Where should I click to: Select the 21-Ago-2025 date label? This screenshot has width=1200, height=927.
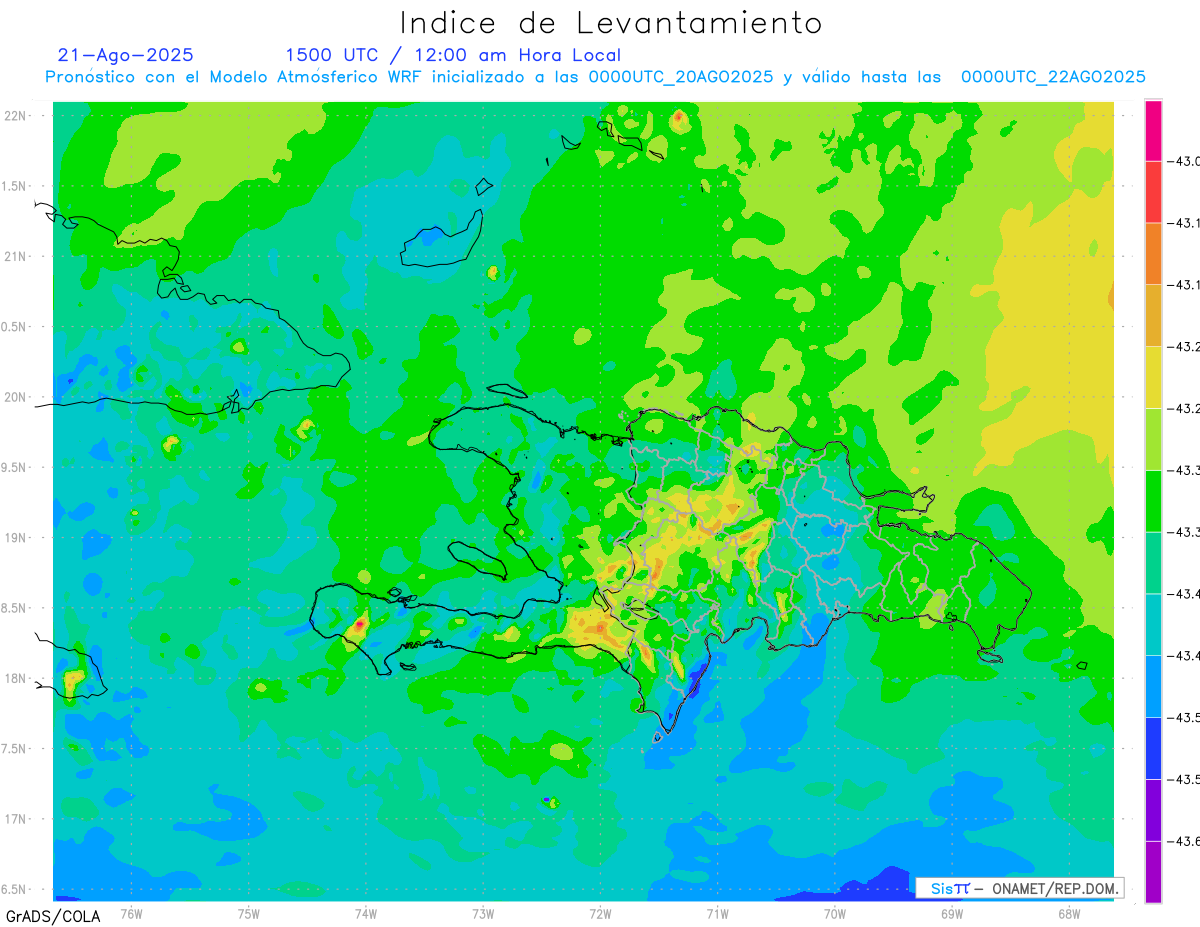pyautogui.click(x=126, y=55)
